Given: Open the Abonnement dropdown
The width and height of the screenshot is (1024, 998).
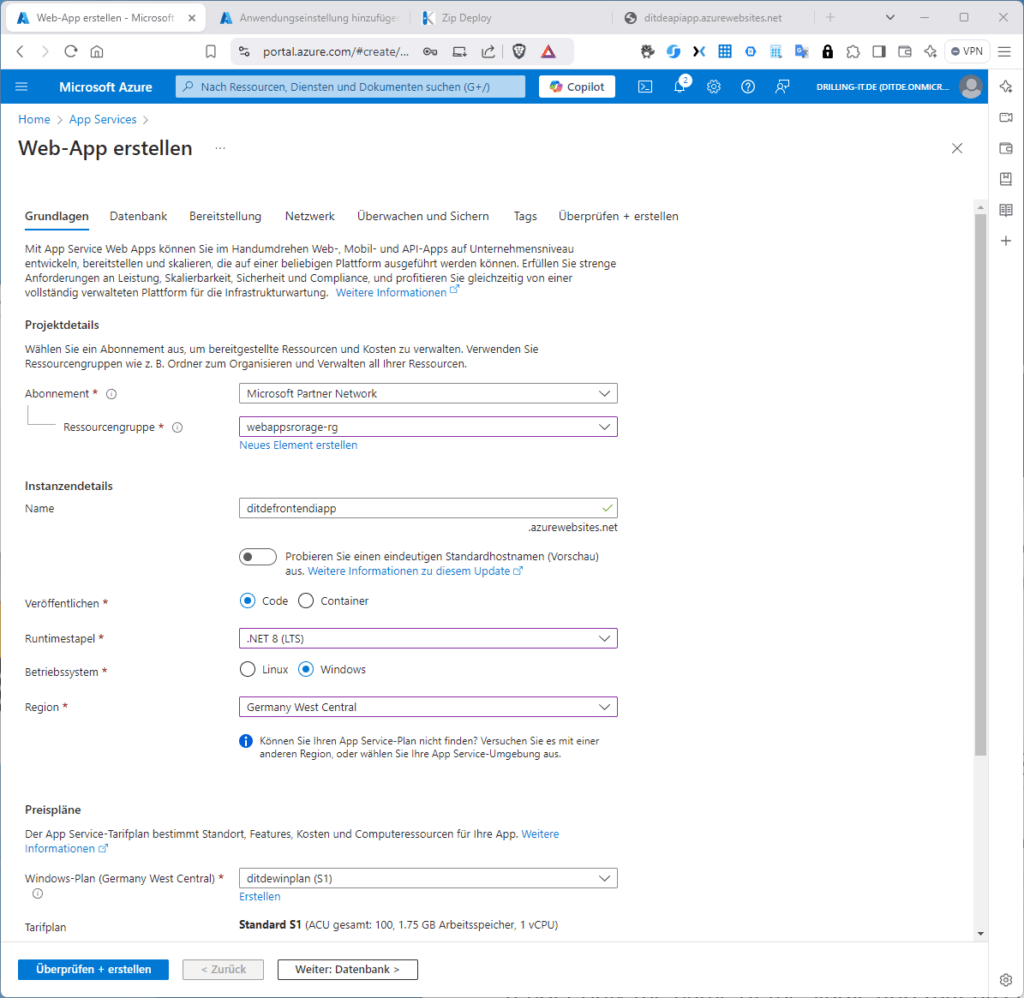Looking at the screenshot, I should coord(428,394).
